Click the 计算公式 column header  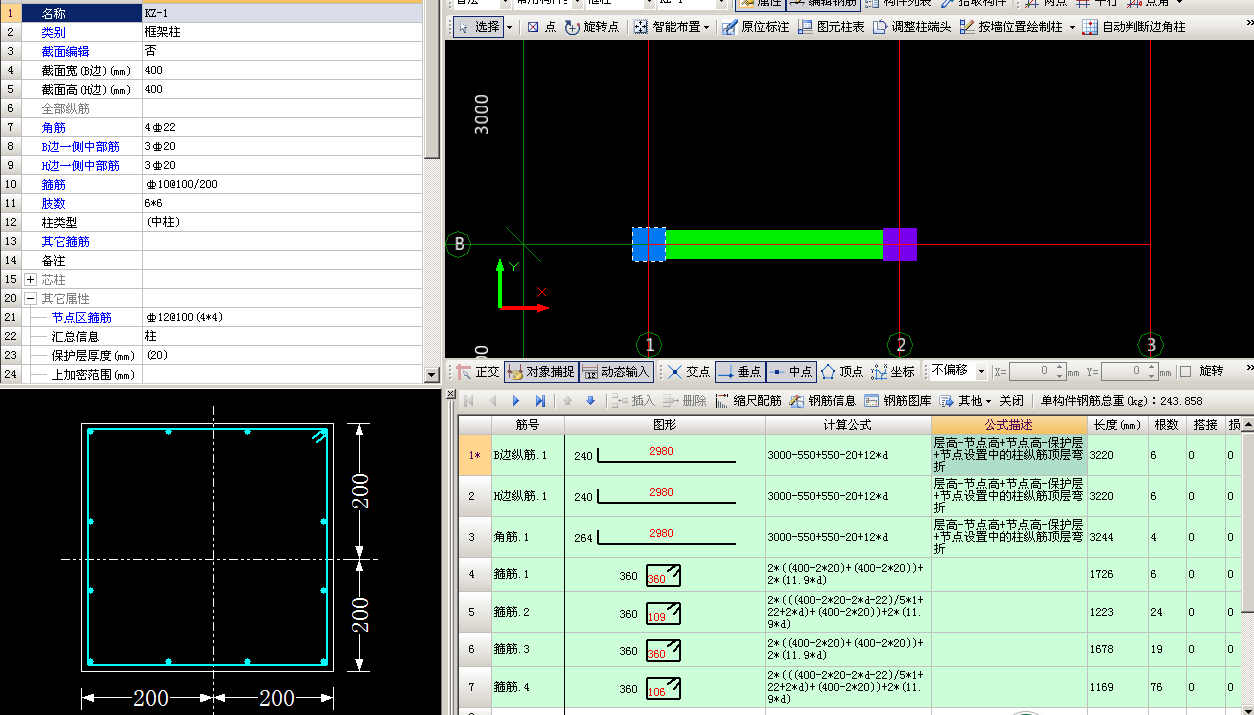848,425
